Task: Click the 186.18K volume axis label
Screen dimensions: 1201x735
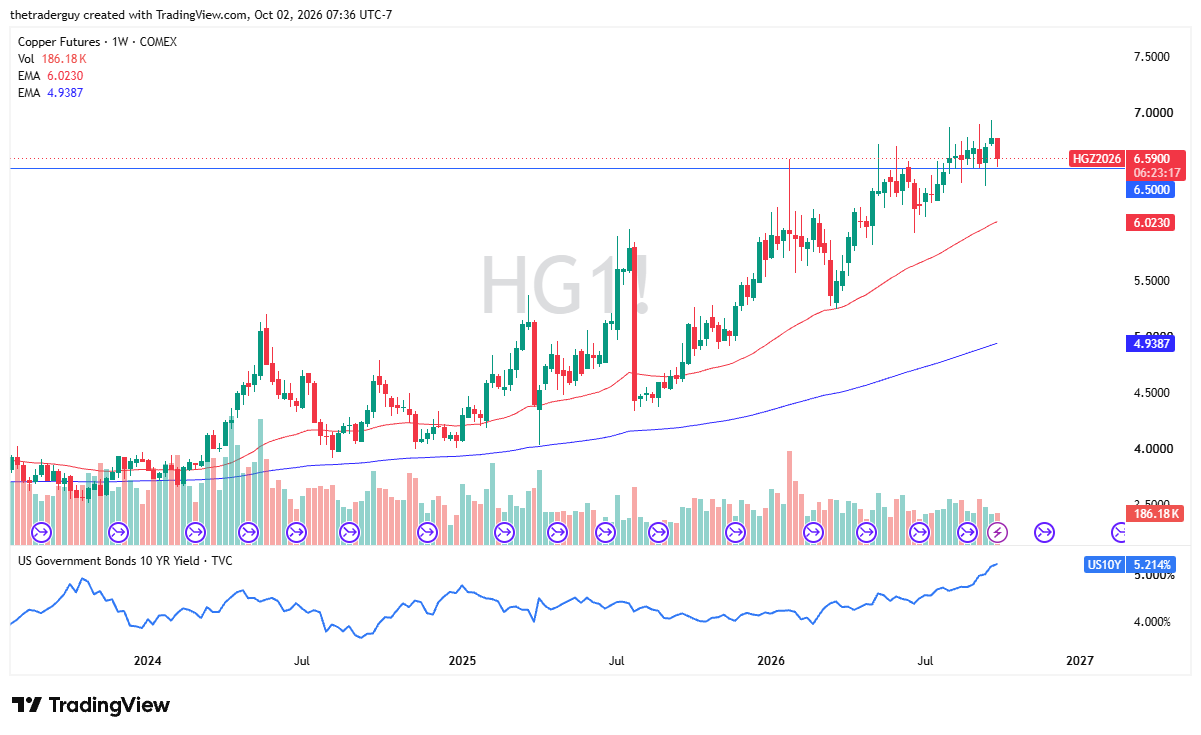Action: pyautogui.click(x=1156, y=514)
